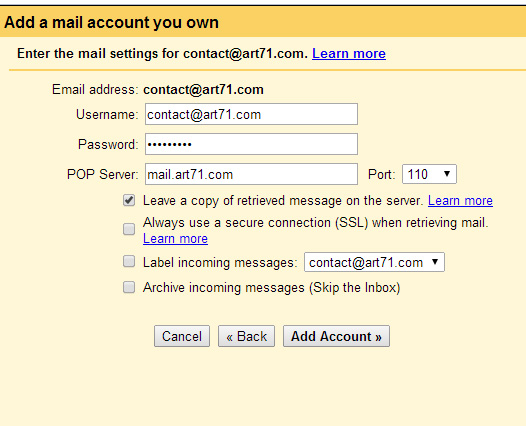Enable Archive incoming messages checkbox
This screenshot has height=426, width=526.
[129, 287]
